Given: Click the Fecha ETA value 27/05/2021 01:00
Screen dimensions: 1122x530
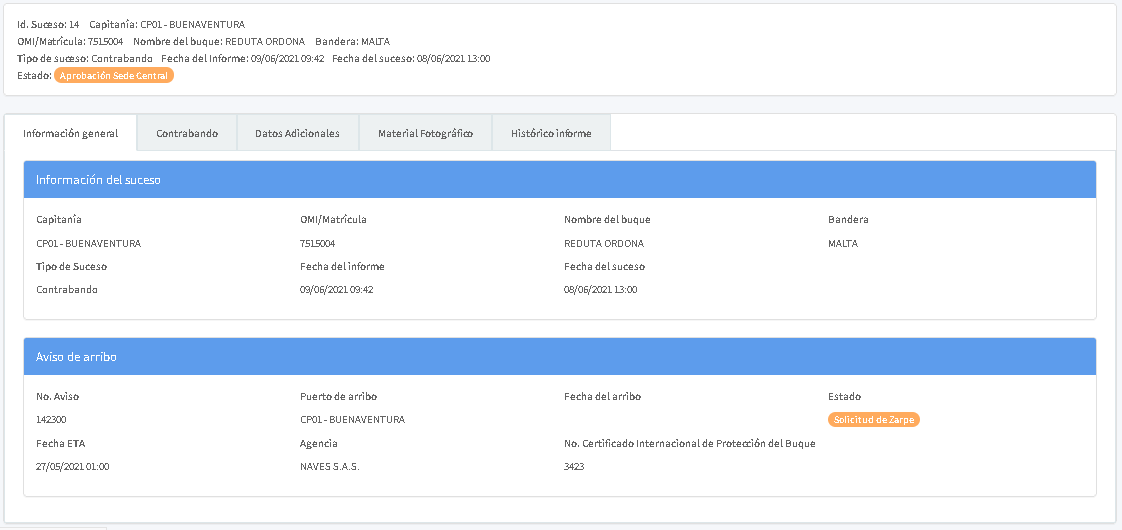Looking at the screenshot, I should (x=72, y=467).
